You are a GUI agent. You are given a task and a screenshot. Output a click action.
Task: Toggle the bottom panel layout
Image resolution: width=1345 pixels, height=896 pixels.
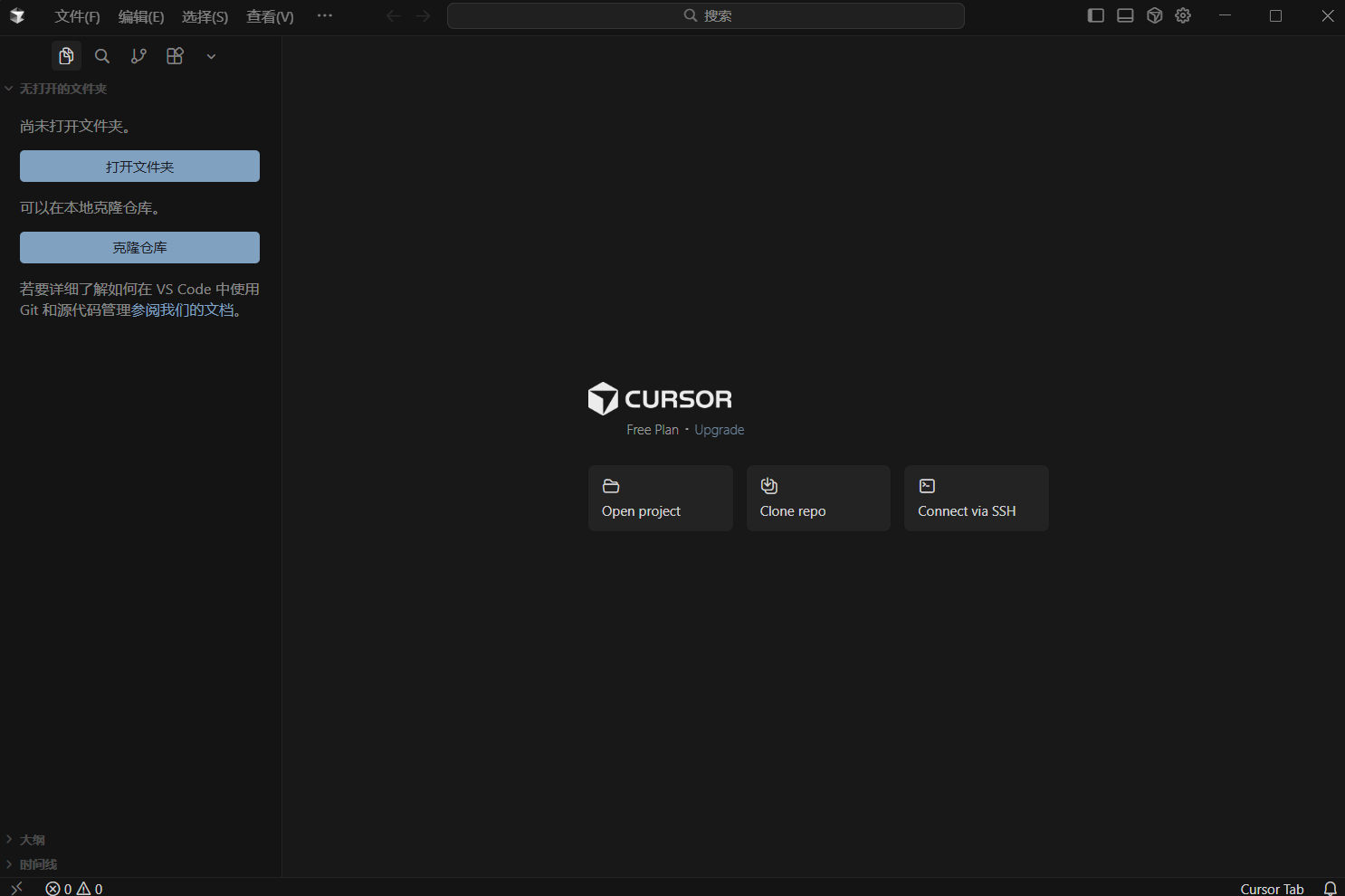coord(1125,15)
